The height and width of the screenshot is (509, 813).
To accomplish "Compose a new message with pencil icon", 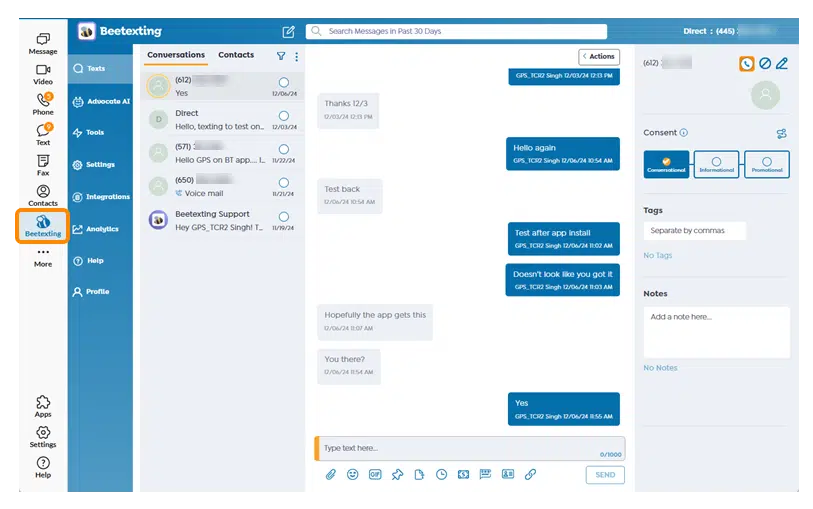I will 288,32.
